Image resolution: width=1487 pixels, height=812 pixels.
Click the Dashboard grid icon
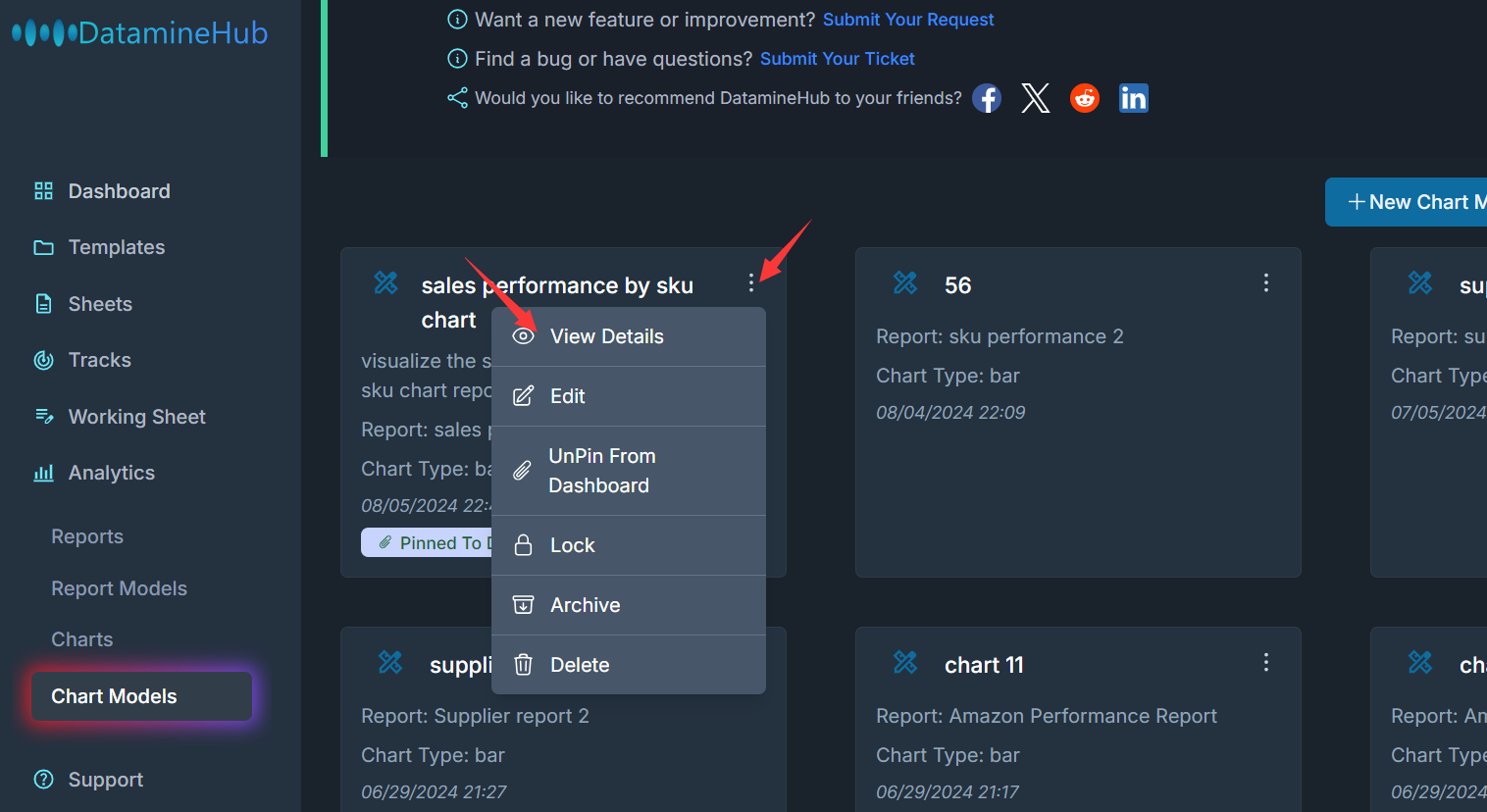click(x=43, y=191)
